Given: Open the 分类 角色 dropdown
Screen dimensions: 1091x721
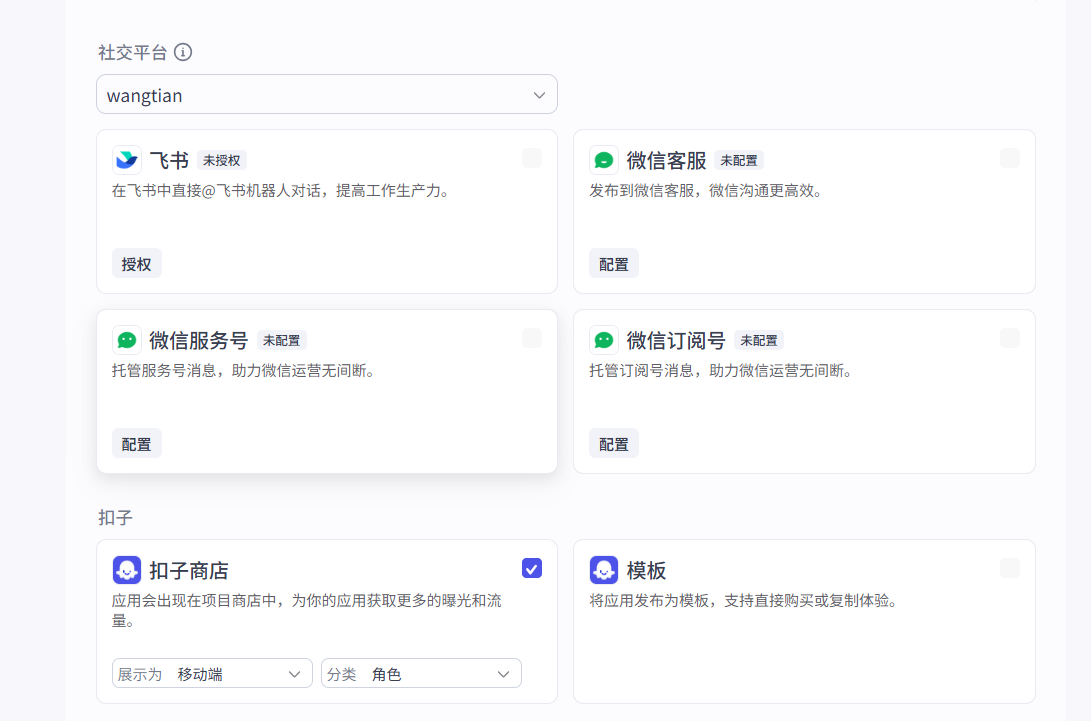Looking at the screenshot, I should 422,674.
